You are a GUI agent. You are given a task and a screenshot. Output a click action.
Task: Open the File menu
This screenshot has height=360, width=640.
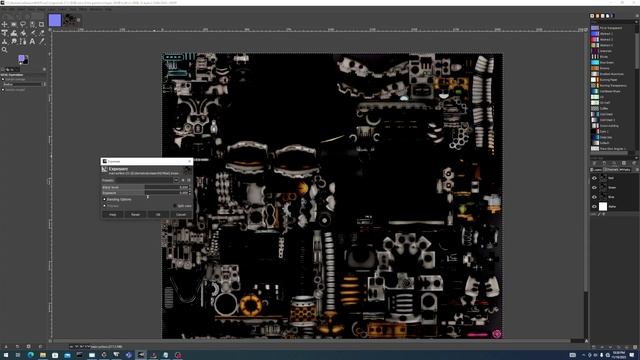[3, 9]
